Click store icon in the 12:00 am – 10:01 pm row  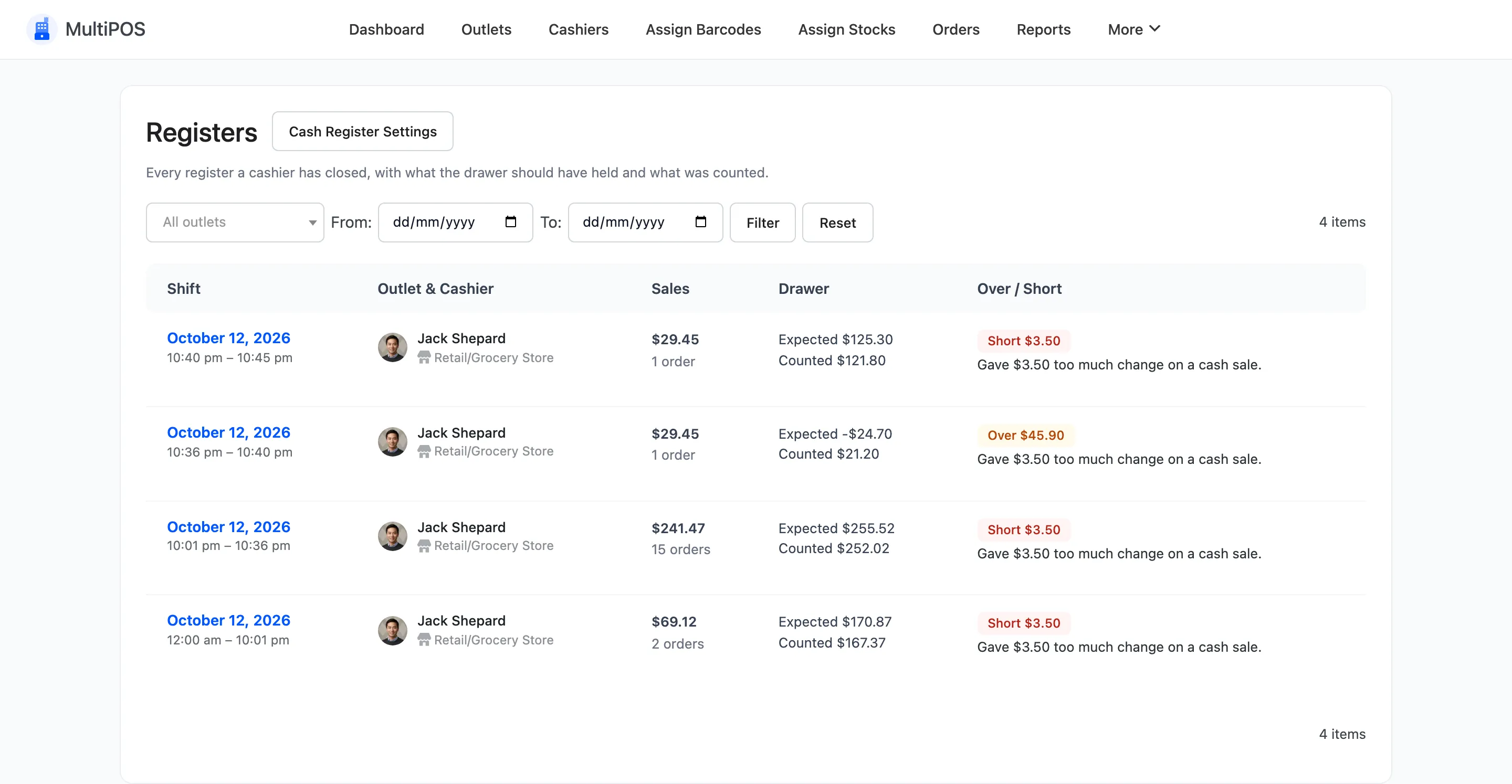tap(424, 640)
